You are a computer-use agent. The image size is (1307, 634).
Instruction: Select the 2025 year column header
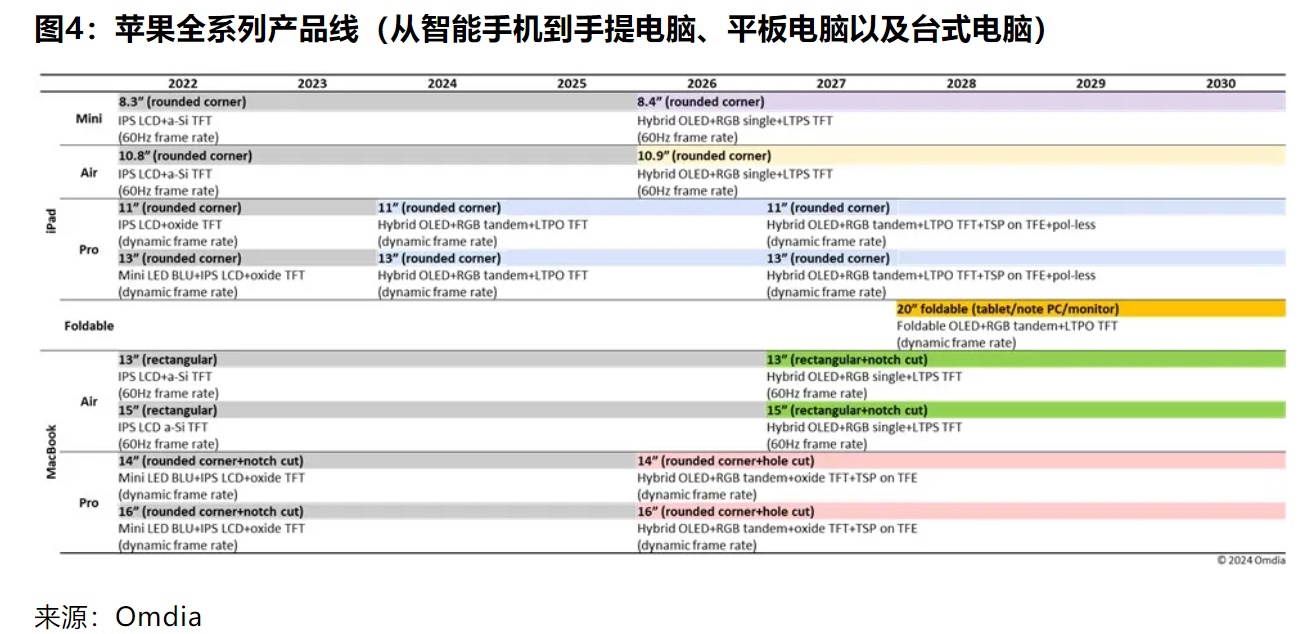[x=572, y=84]
